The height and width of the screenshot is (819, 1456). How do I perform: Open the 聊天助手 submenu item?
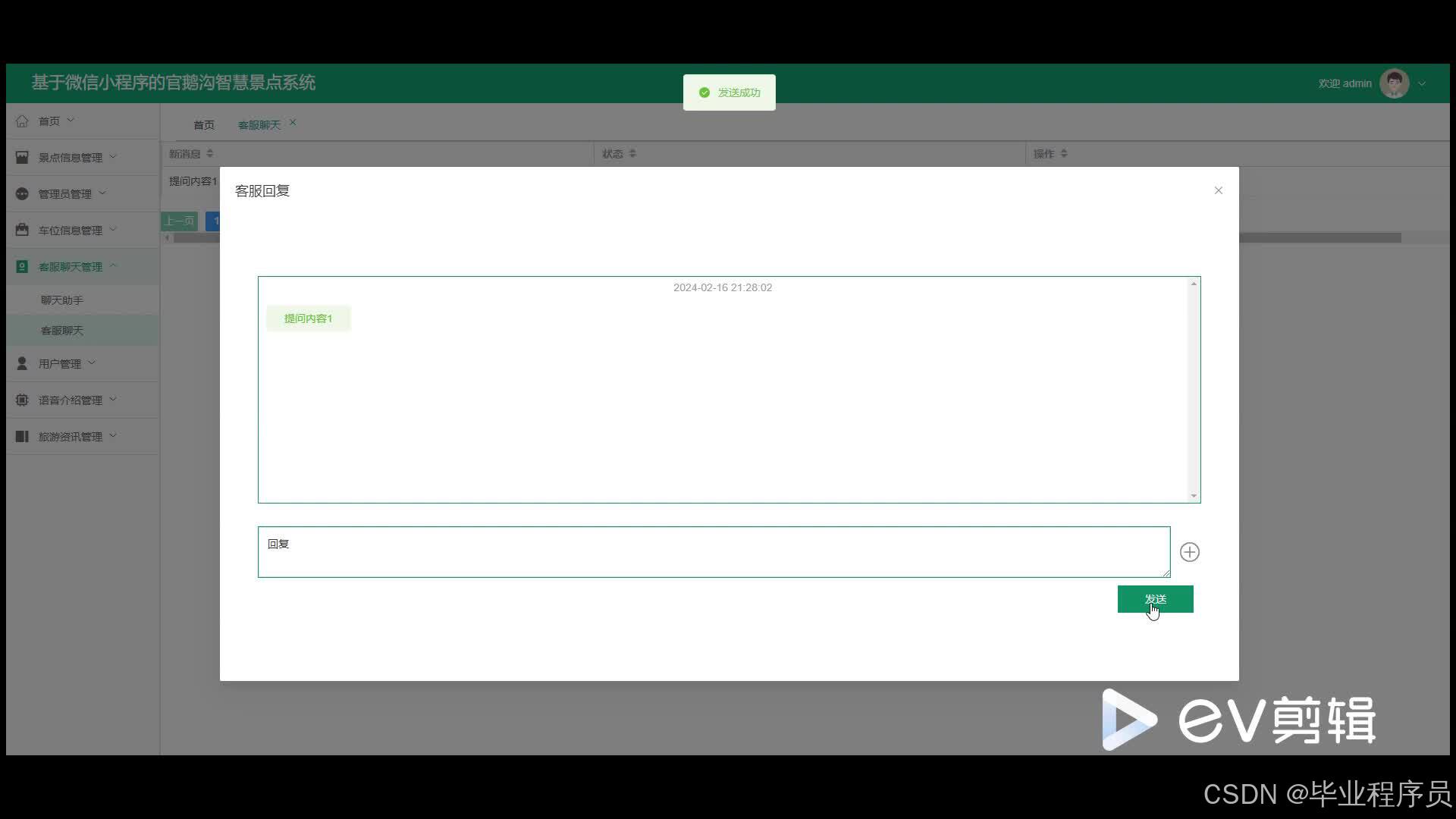click(62, 300)
